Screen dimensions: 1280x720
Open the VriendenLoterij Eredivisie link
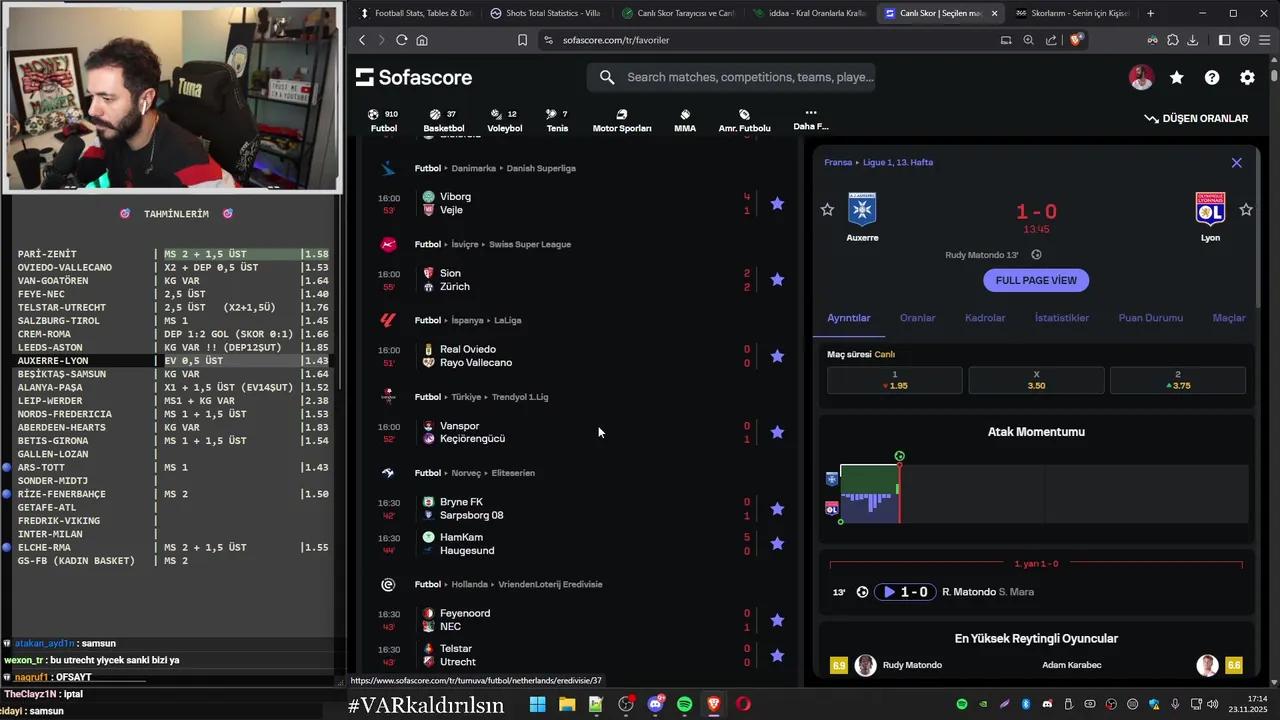point(550,584)
